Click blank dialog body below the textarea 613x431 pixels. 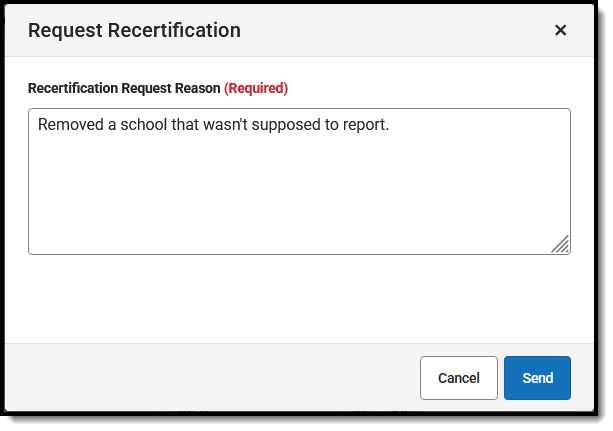[300, 300]
